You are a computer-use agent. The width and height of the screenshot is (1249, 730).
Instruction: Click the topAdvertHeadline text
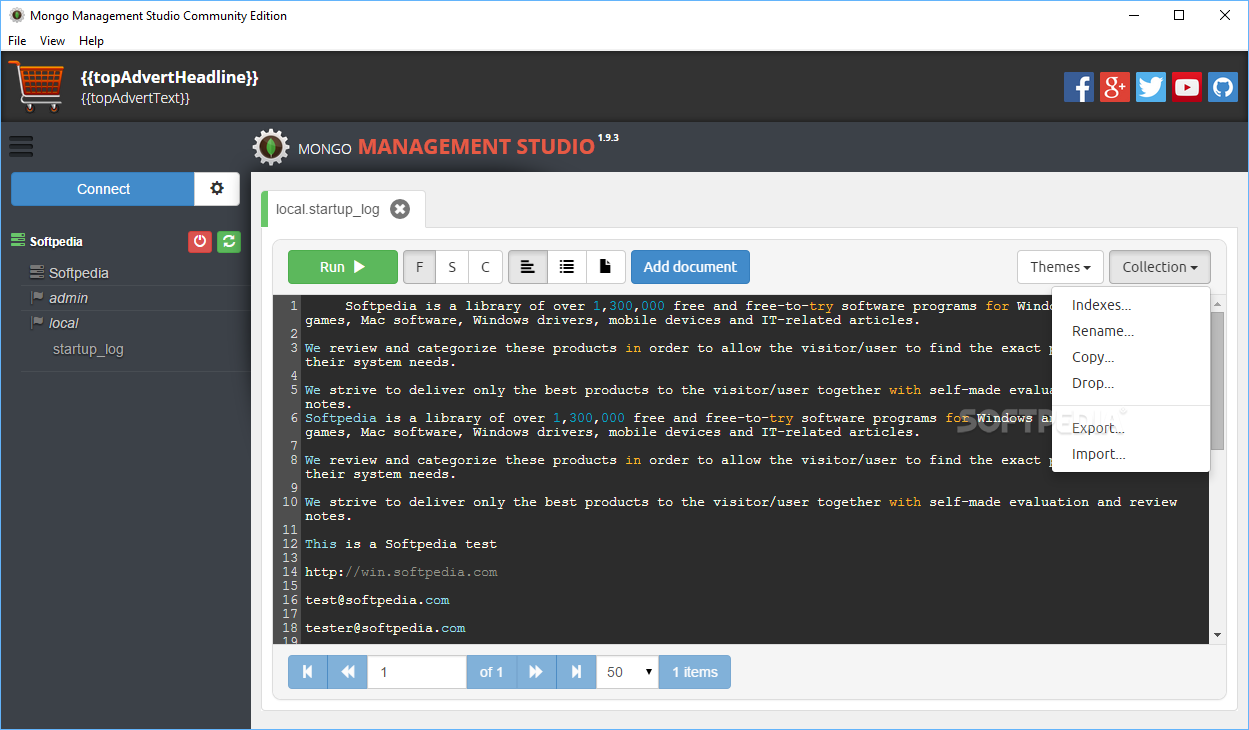click(x=170, y=77)
